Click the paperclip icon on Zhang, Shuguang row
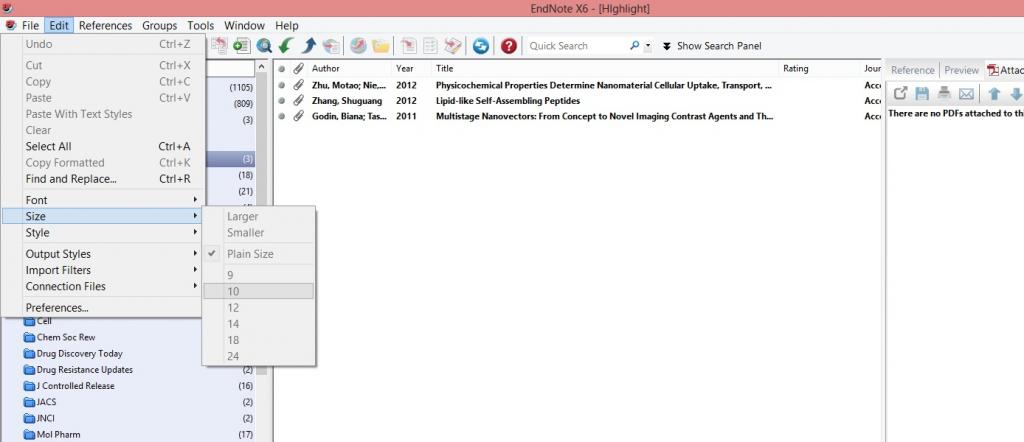The width and height of the screenshot is (1024, 442). [298, 101]
